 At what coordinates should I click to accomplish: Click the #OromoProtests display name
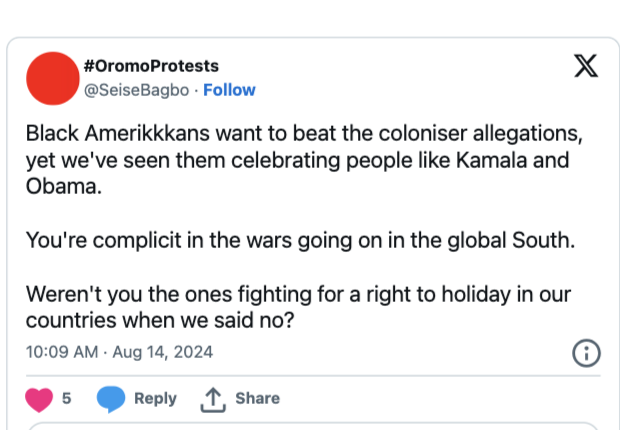point(152,66)
